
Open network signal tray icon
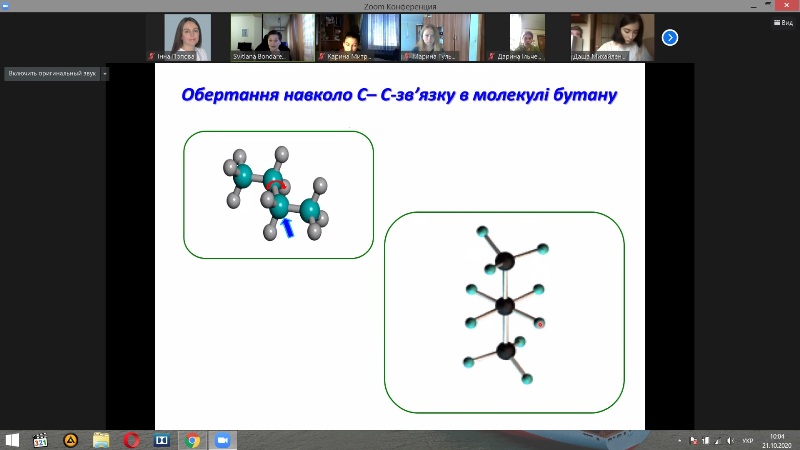pyautogui.click(x=718, y=441)
